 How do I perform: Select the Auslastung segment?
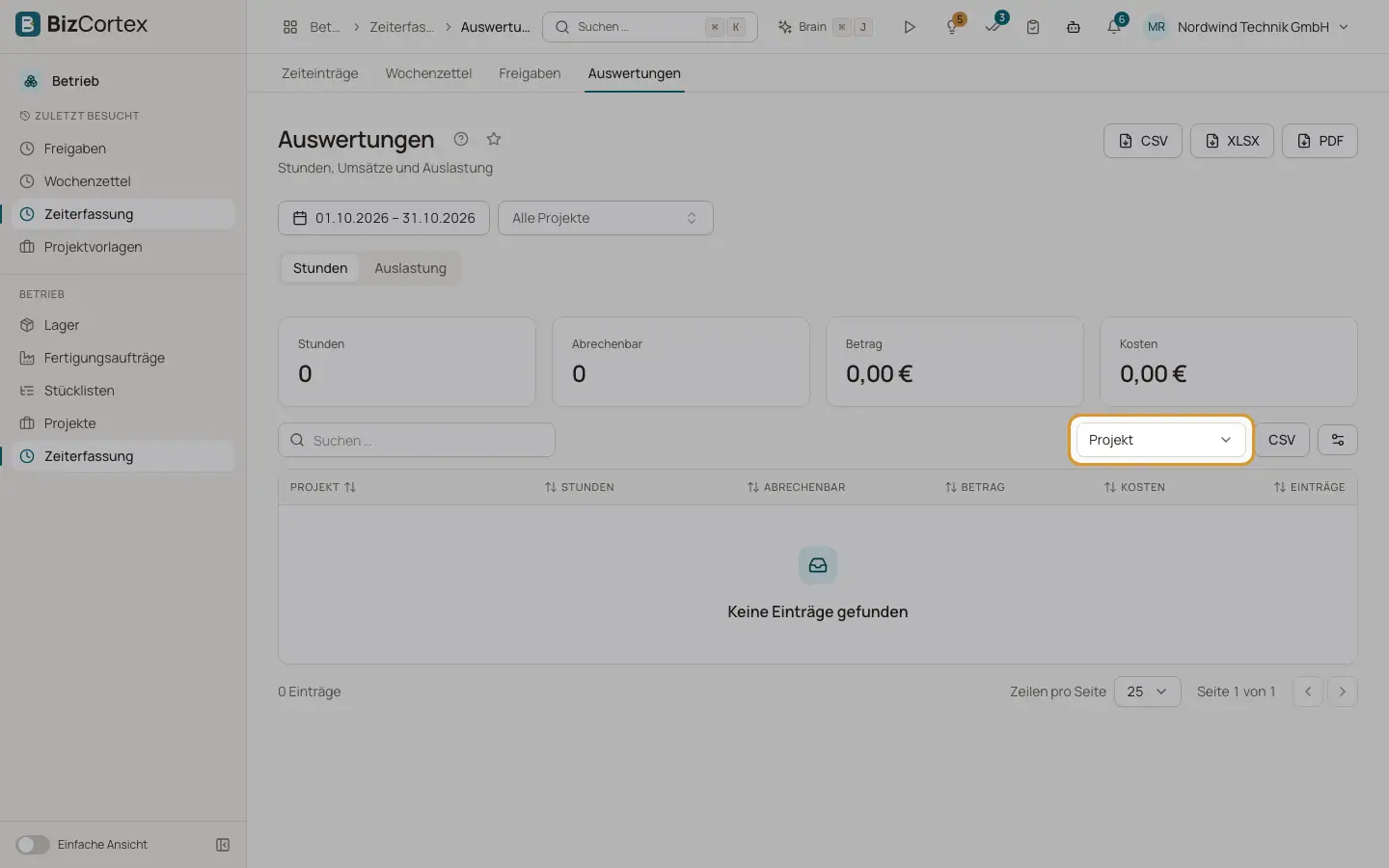pos(411,268)
